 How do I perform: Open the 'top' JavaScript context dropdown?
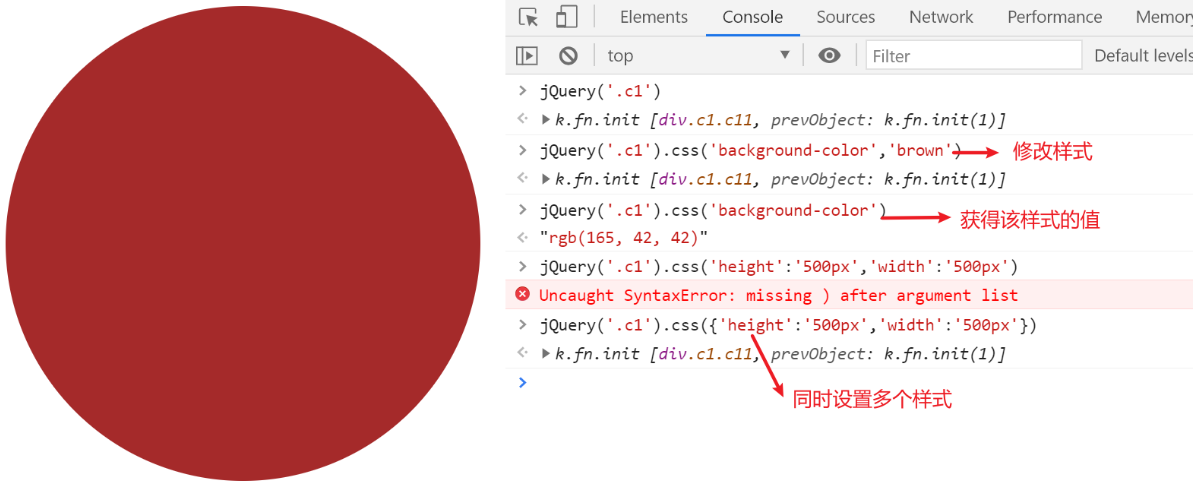698,56
